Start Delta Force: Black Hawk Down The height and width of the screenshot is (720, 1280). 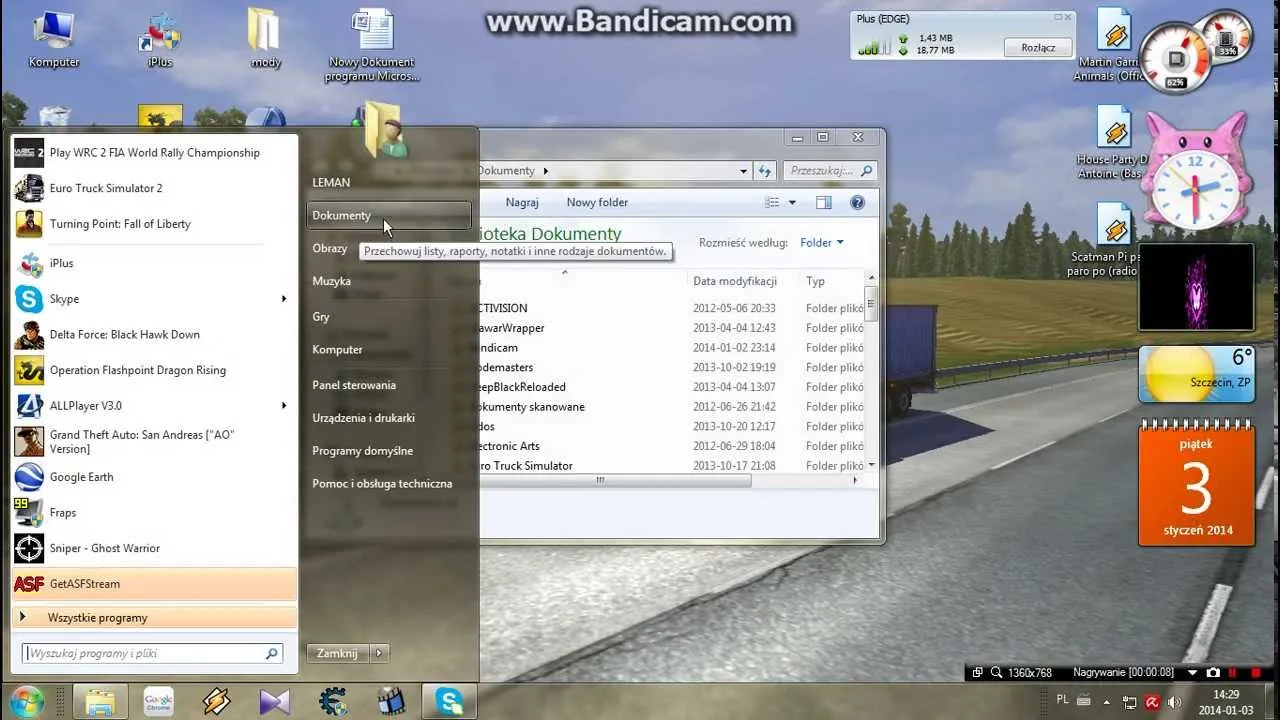coord(155,335)
